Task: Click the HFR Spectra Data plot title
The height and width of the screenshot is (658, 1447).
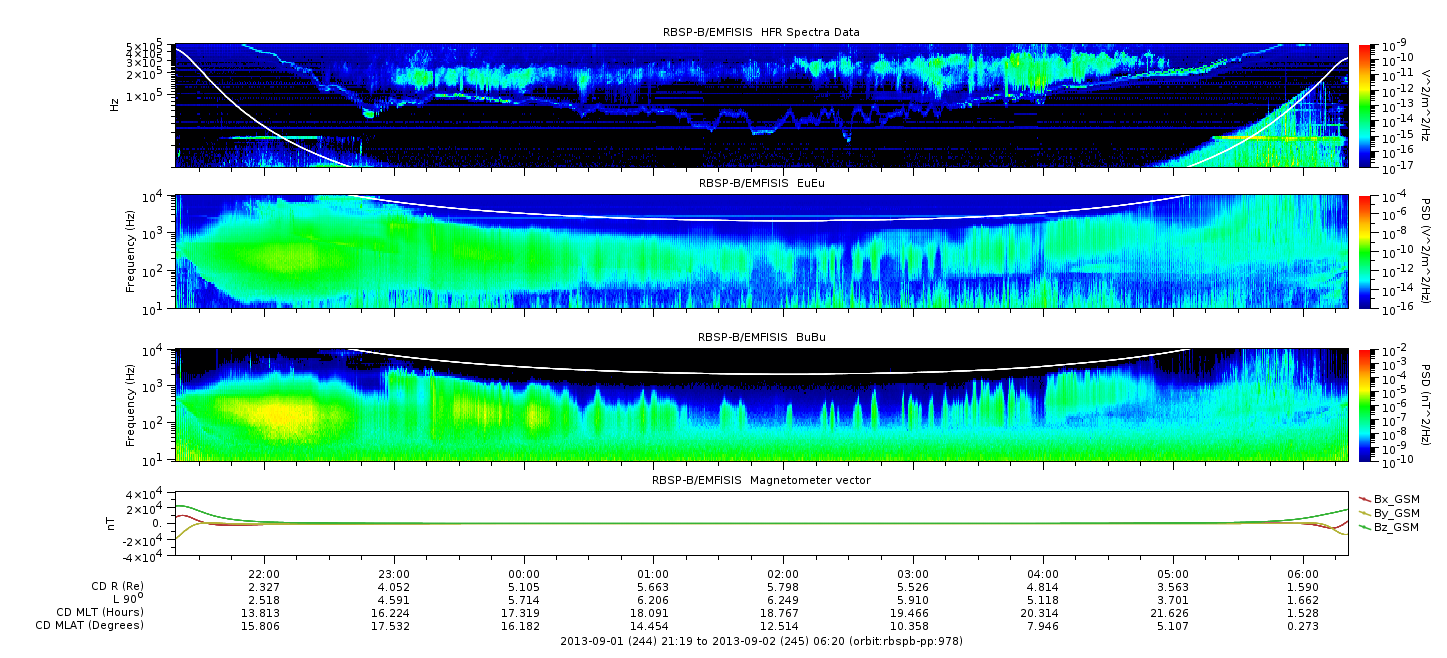Action: click(x=761, y=32)
